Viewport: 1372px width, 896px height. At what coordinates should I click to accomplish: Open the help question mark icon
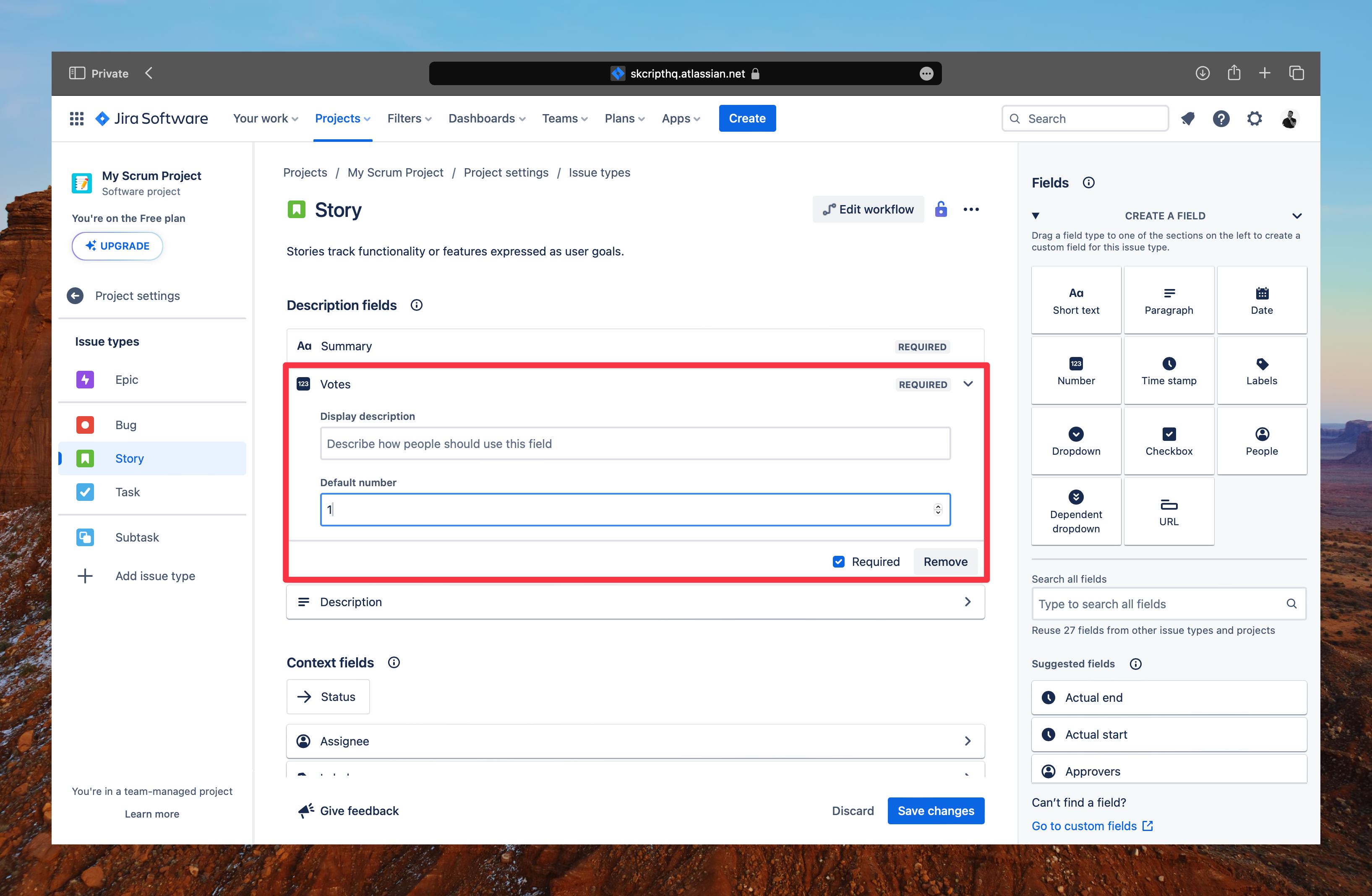coord(1221,118)
